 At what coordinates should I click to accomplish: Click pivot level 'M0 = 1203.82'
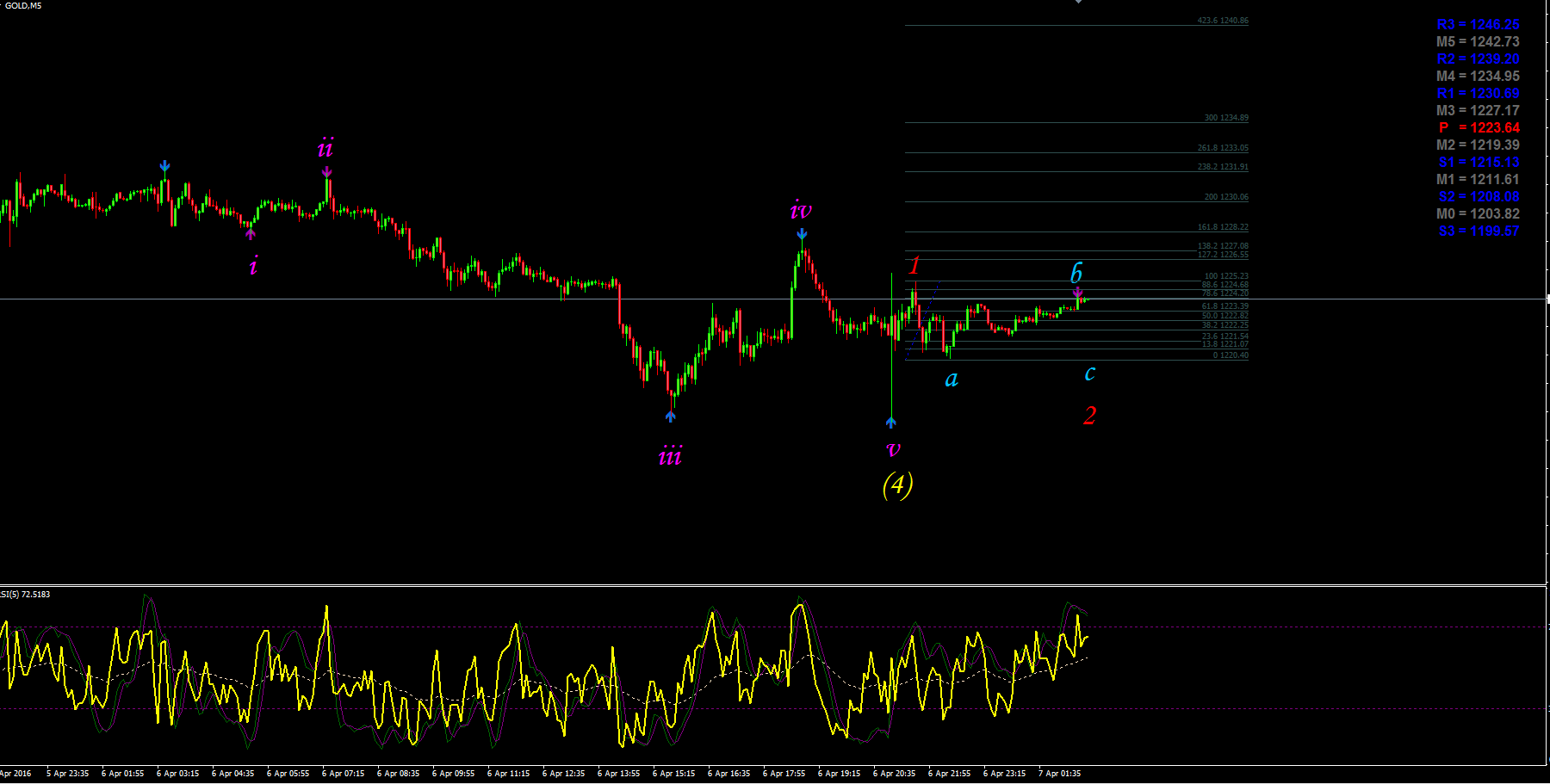coord(1478,213)
